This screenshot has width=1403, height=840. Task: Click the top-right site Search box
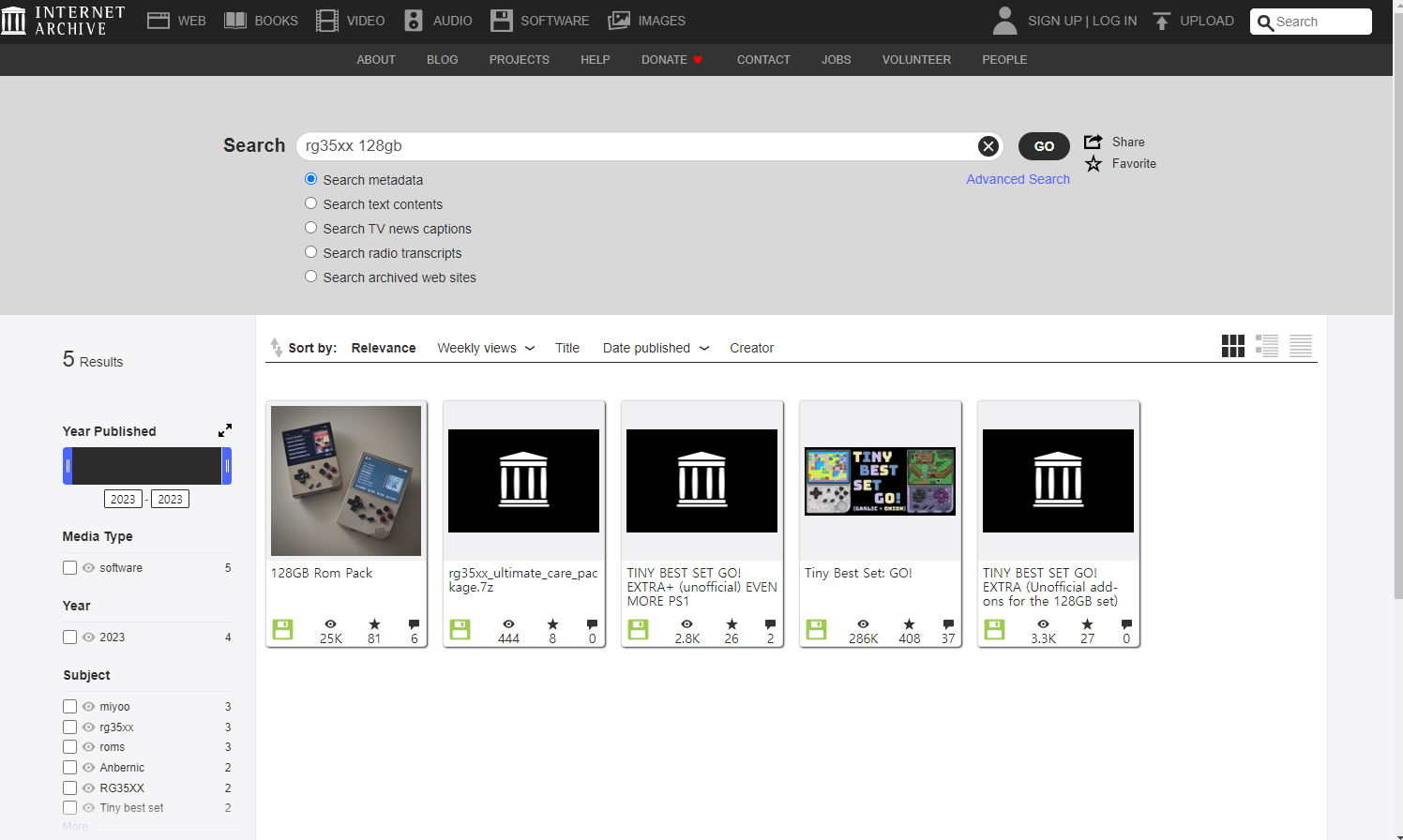[x=1311, y=22]
